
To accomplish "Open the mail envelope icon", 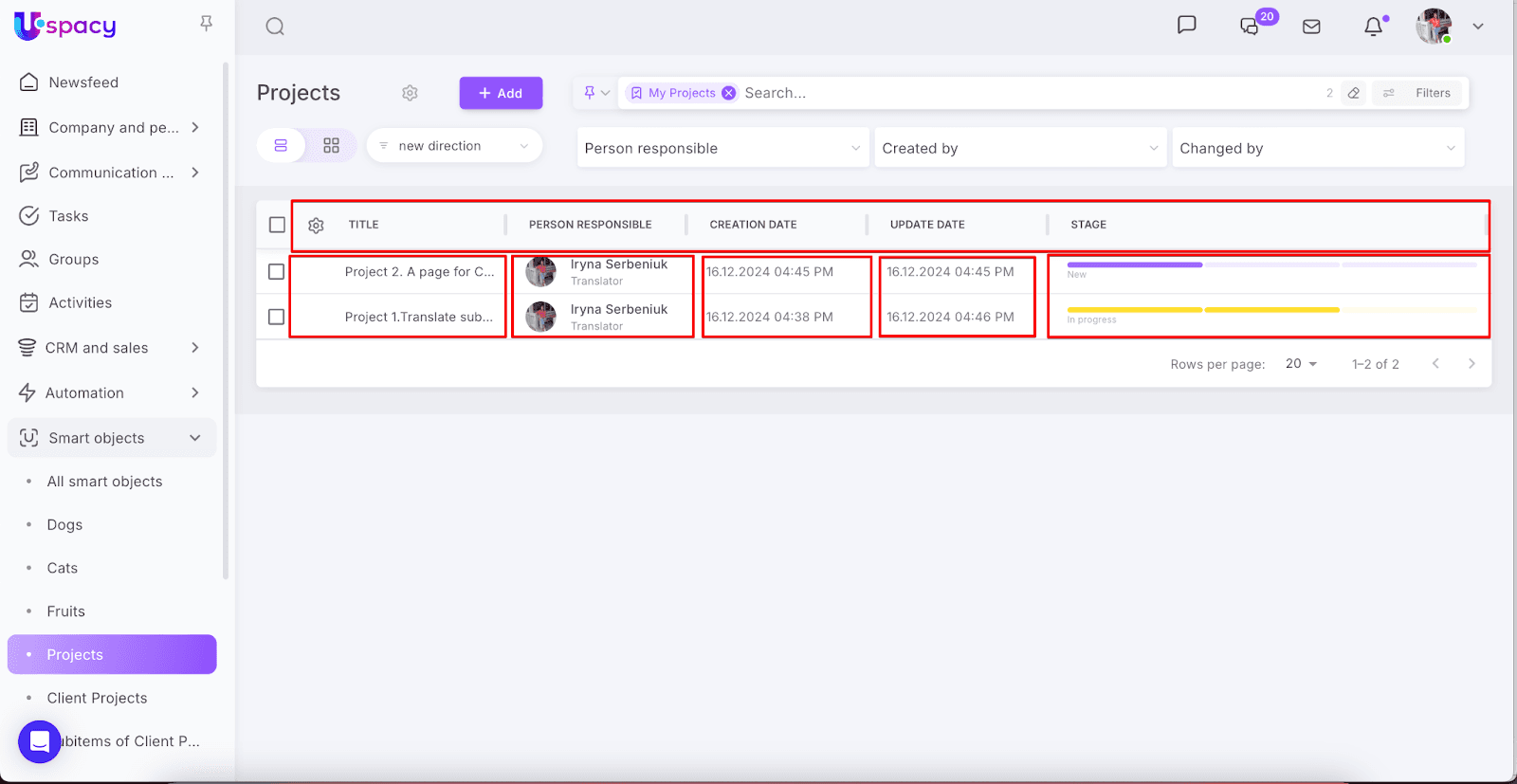I will [1311, 27].
